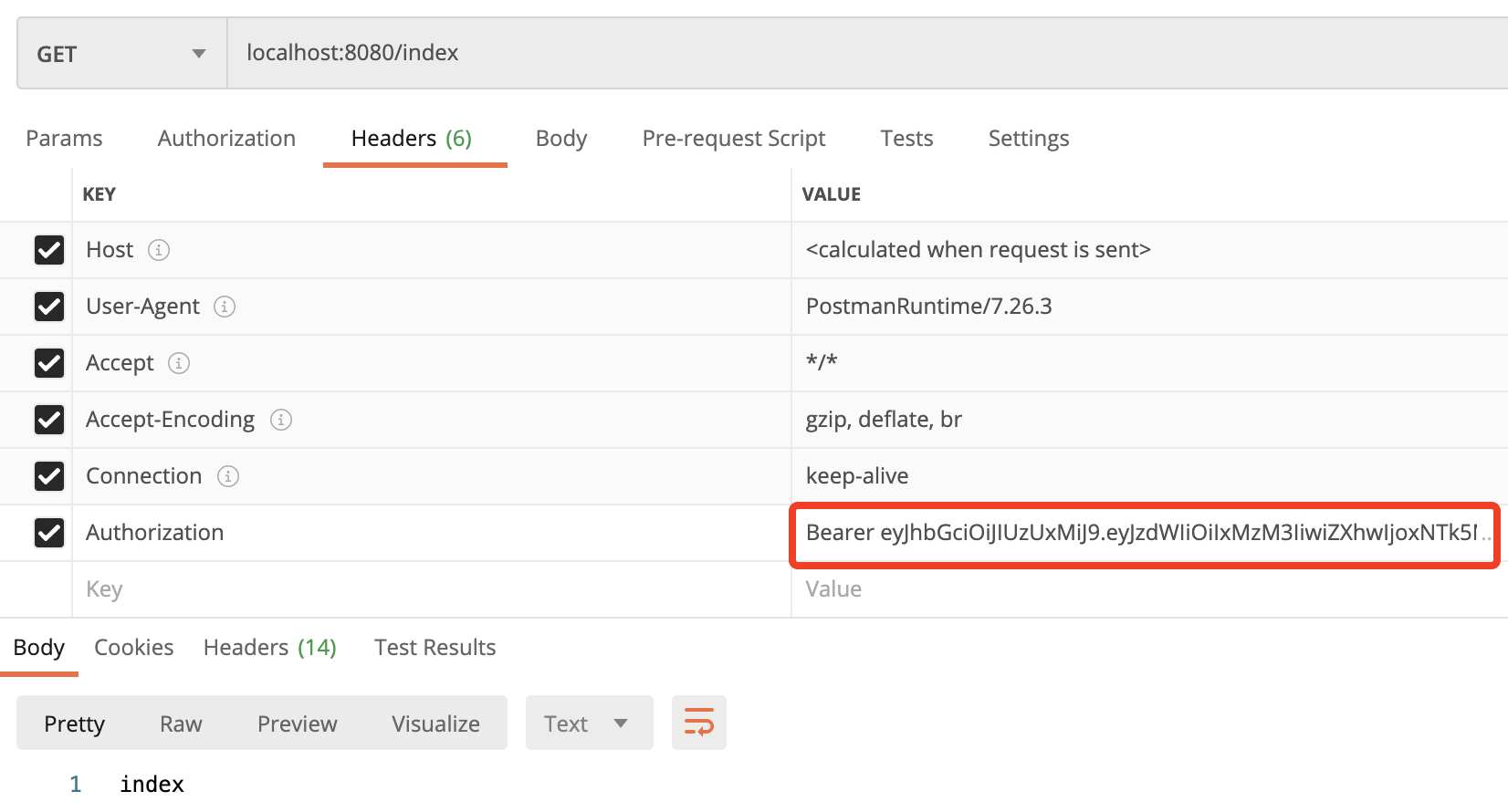The height and width of the screenshot is (812, 1508).
Task: Switch to the Pre-request Script tab
Action: point(733,139)
